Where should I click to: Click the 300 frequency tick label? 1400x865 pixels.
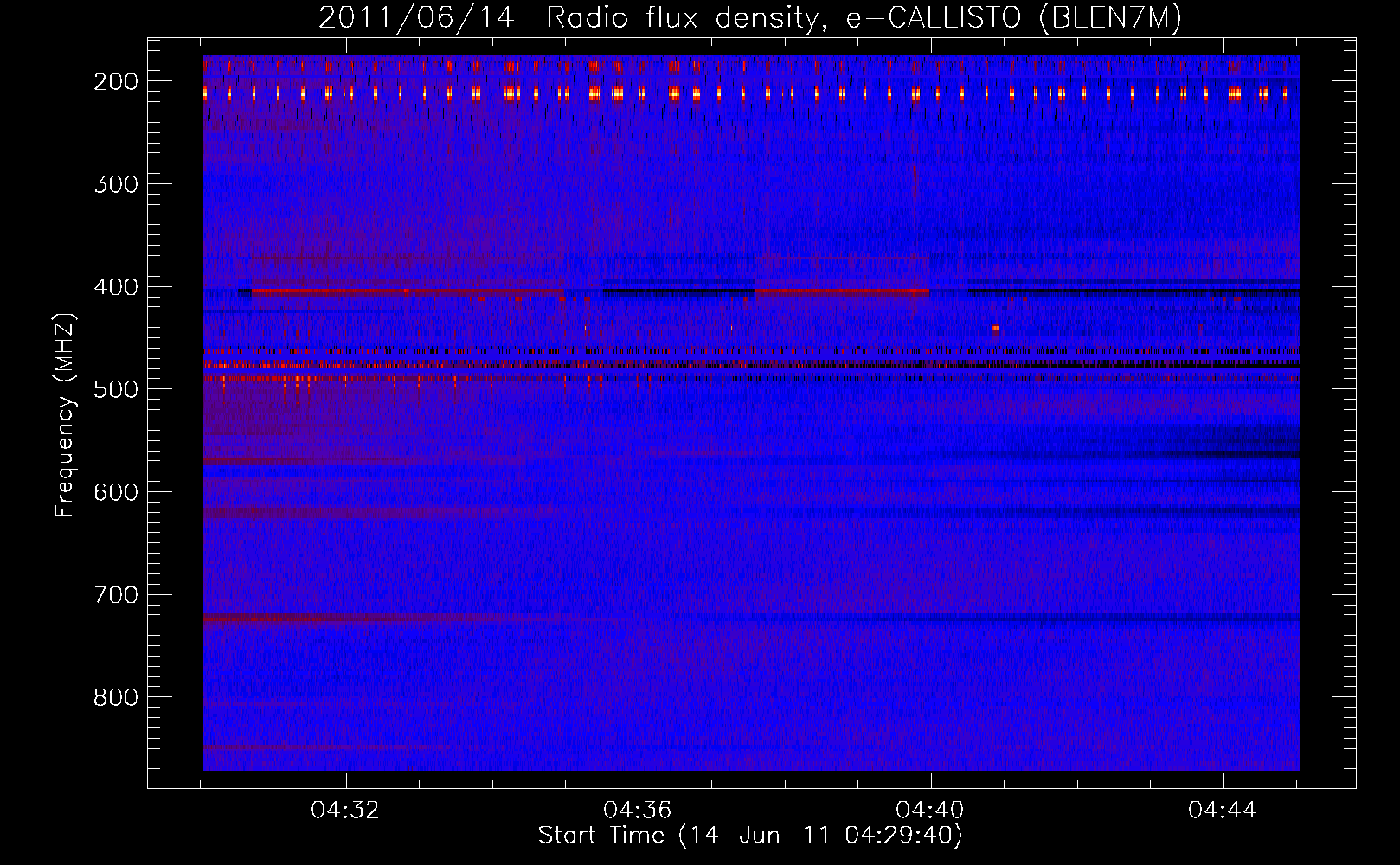click(x=116, y=184)
